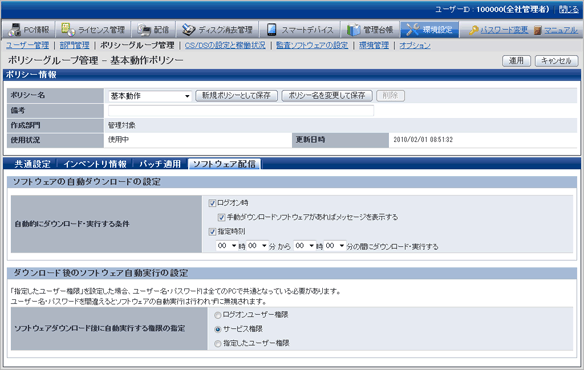584x370 pixels.
Task: Open the first start hour dropdown
Action: click(x=227, y=246)
